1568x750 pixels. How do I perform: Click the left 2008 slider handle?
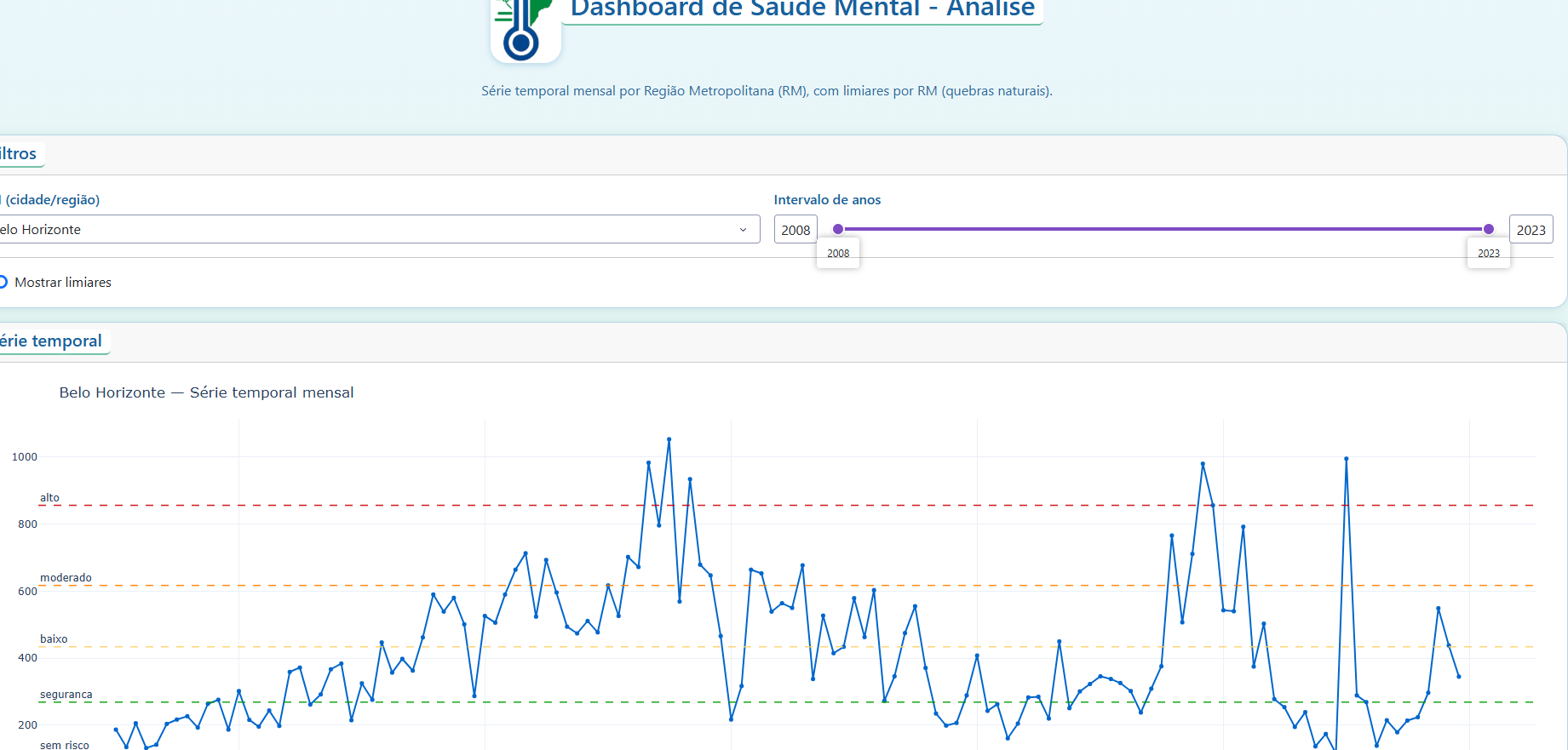click(838, 229)
